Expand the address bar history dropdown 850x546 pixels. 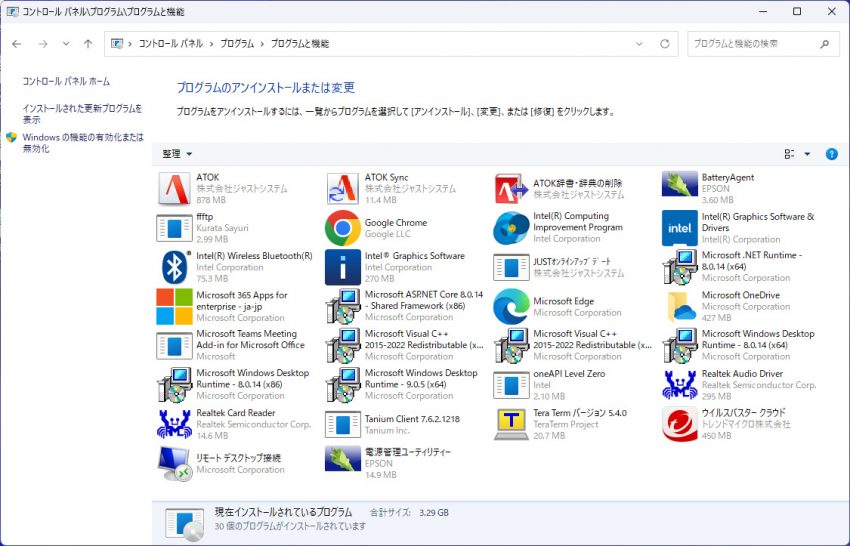639,44
